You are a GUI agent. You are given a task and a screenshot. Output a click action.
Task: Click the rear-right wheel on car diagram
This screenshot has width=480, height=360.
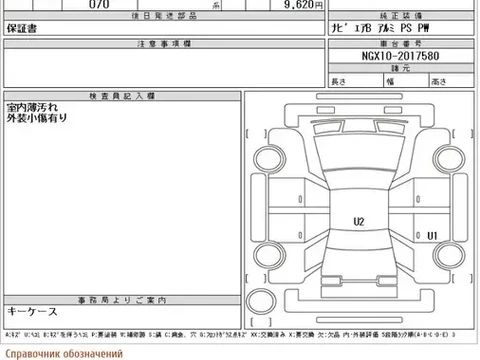[449, 255]
